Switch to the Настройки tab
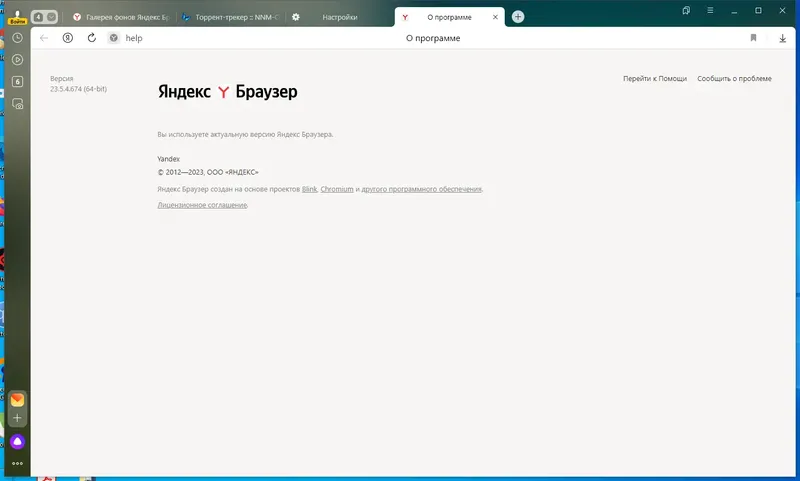This screenshot has height=481, width=800. coord(339,17)
